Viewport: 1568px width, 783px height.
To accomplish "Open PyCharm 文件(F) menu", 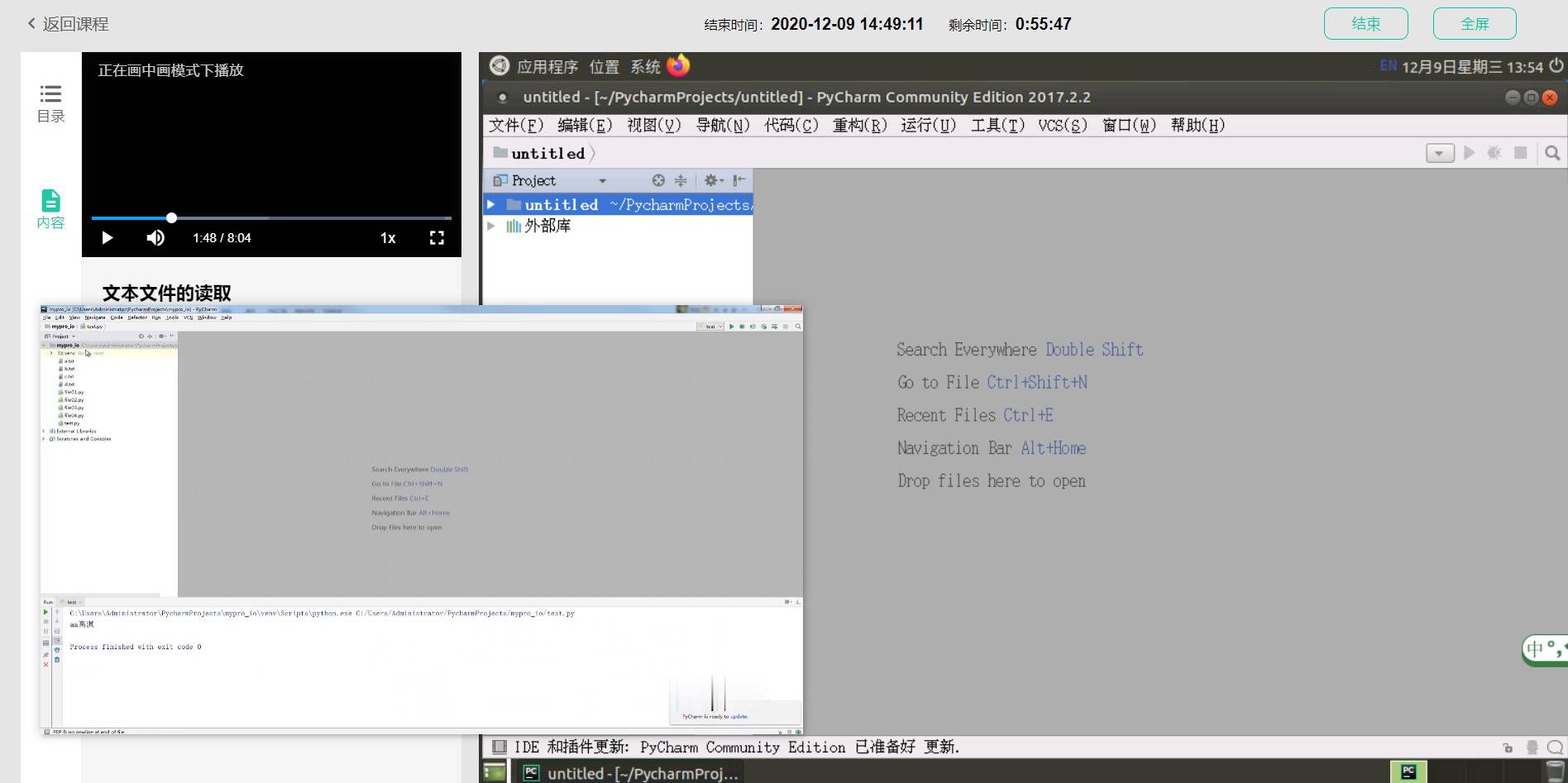I will pyautogui.click(x=516, y=125).
